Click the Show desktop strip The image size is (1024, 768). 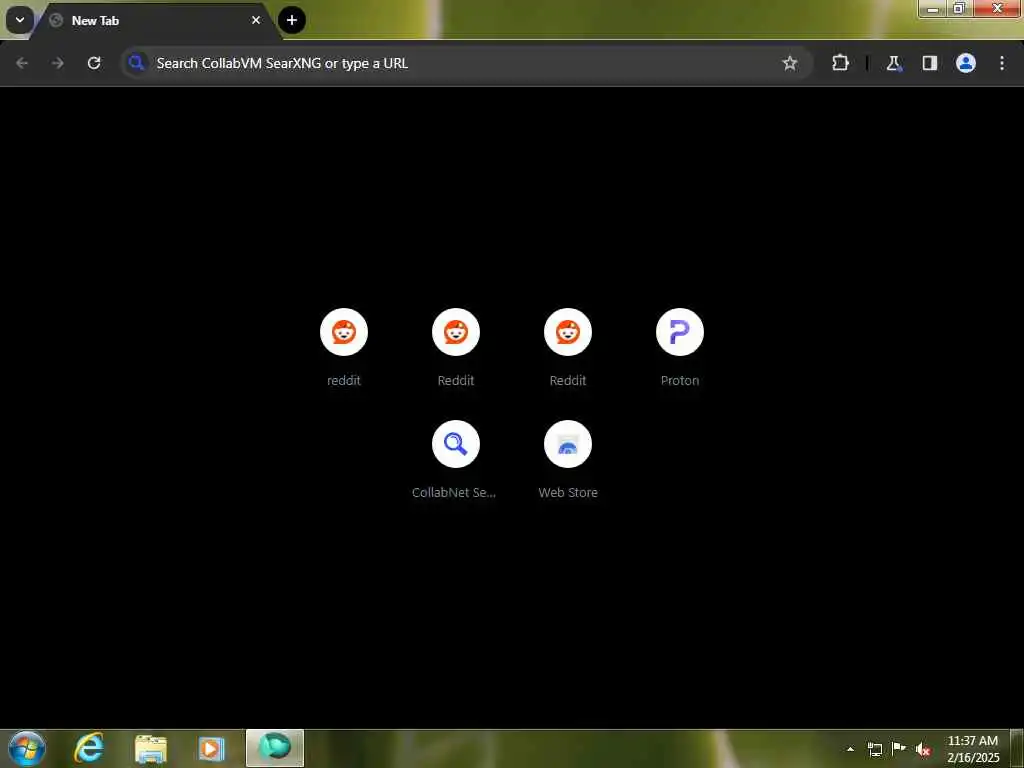[1017, 748]
